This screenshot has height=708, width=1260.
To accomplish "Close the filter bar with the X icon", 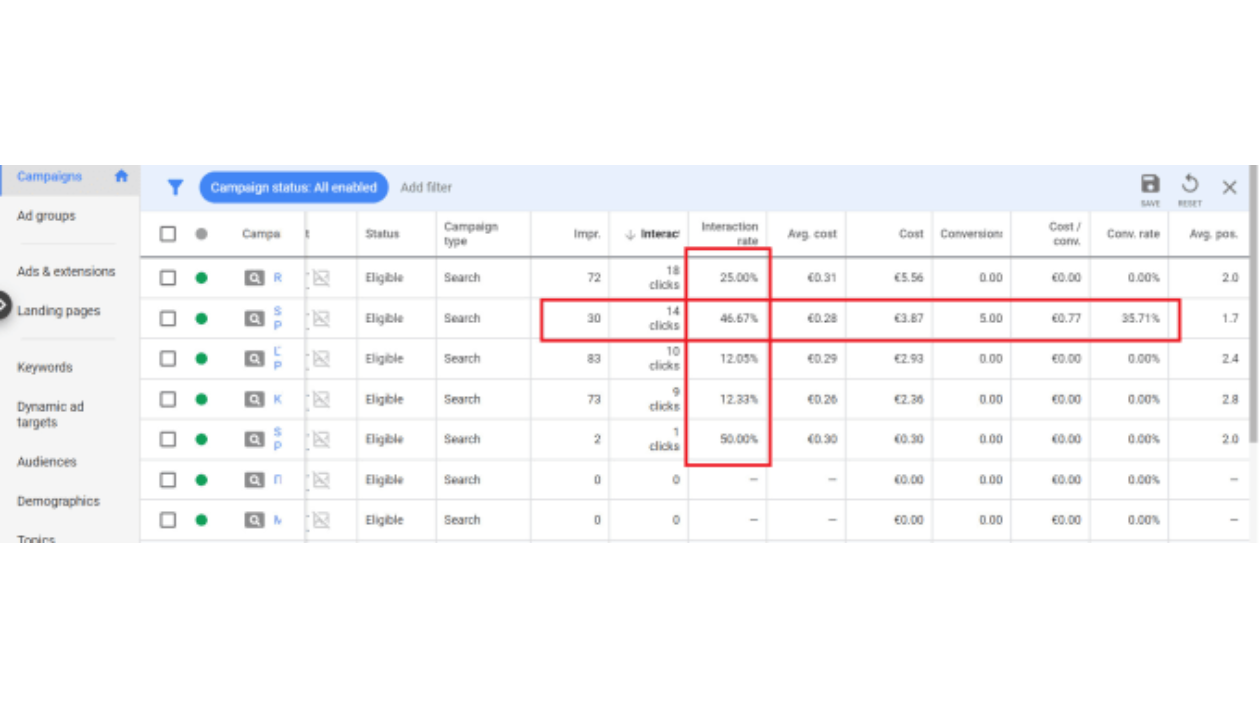I will [1229, 187].
